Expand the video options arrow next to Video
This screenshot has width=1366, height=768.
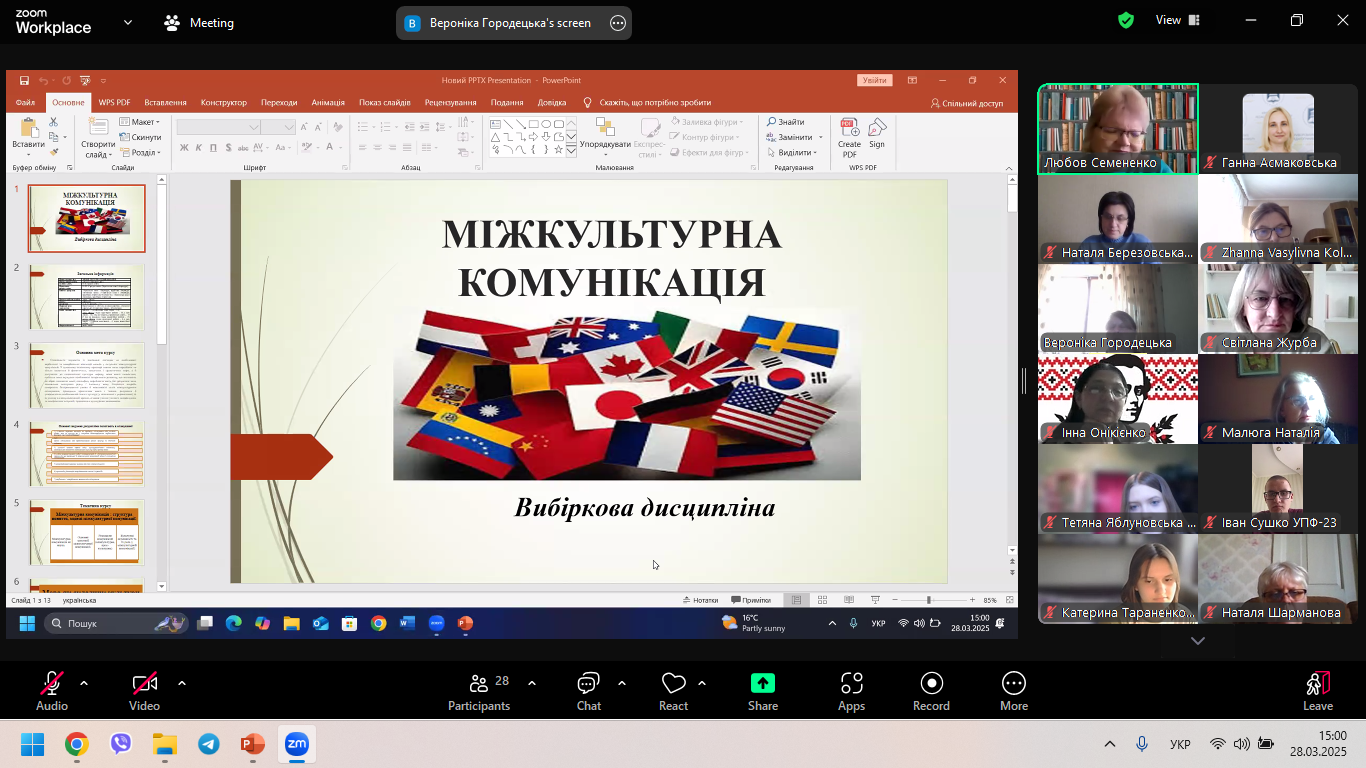(182, 683)
